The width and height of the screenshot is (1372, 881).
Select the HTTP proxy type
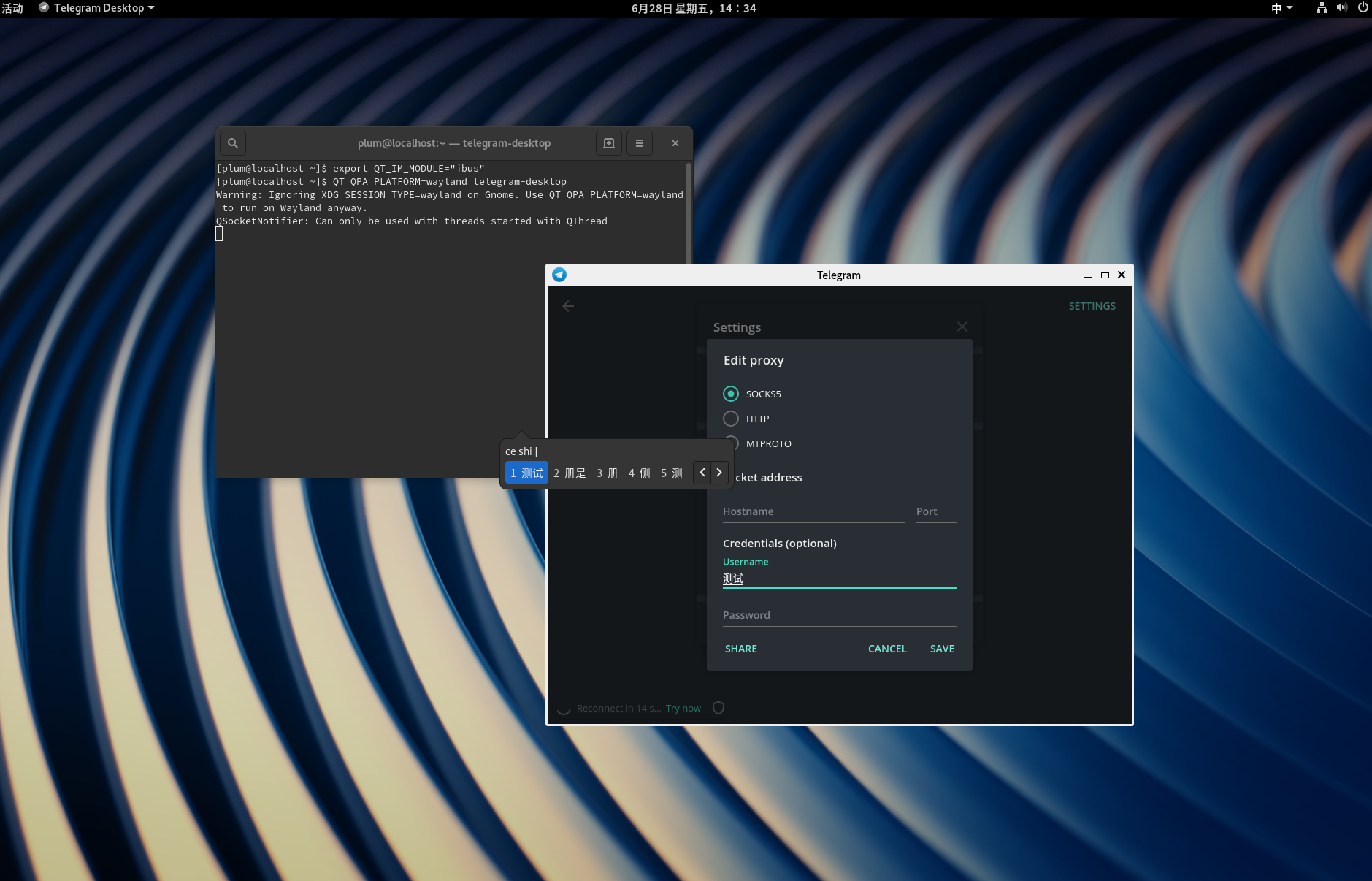pos(732,419)
